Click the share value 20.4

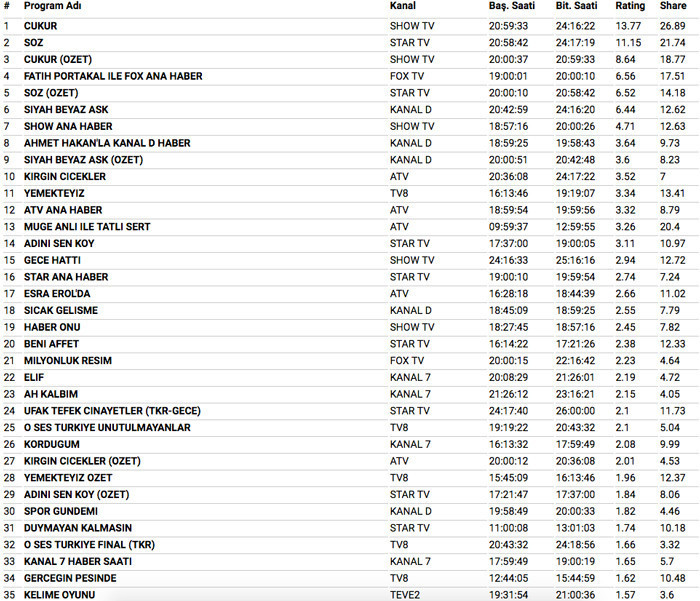[670, 227]
